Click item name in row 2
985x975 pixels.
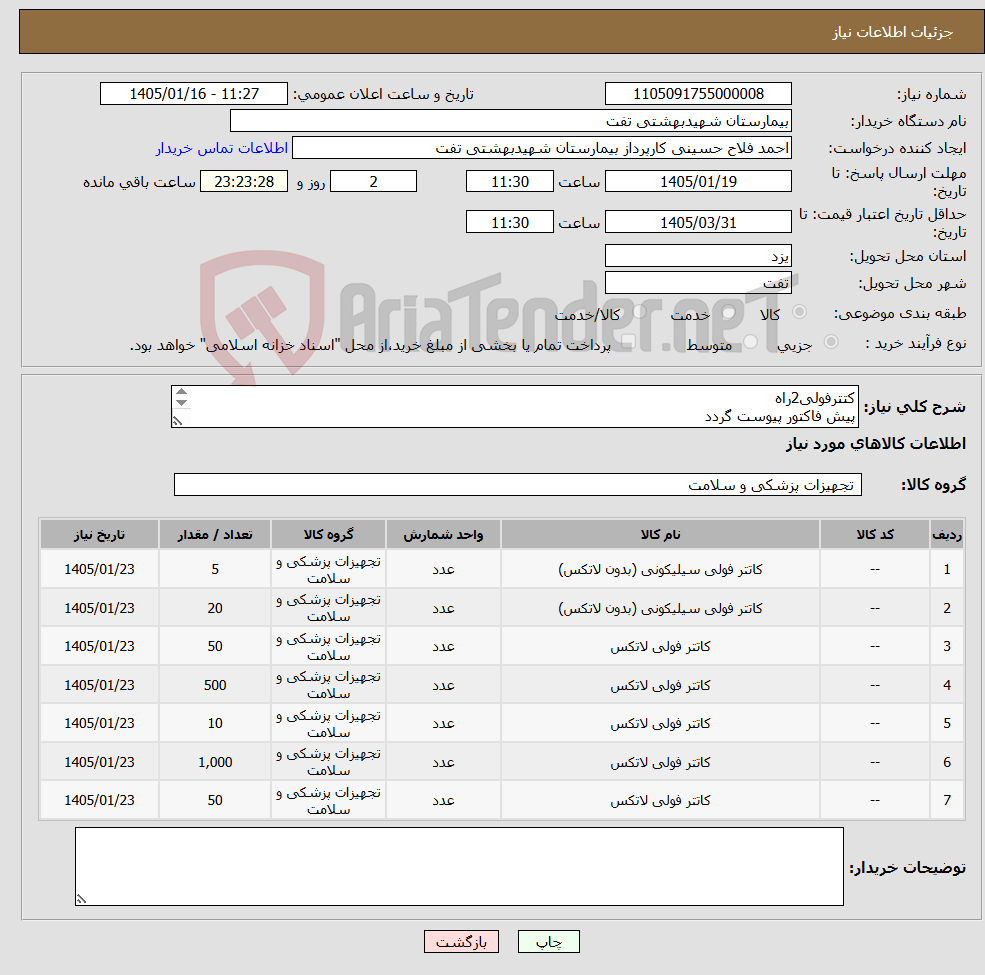pos(660,608)
